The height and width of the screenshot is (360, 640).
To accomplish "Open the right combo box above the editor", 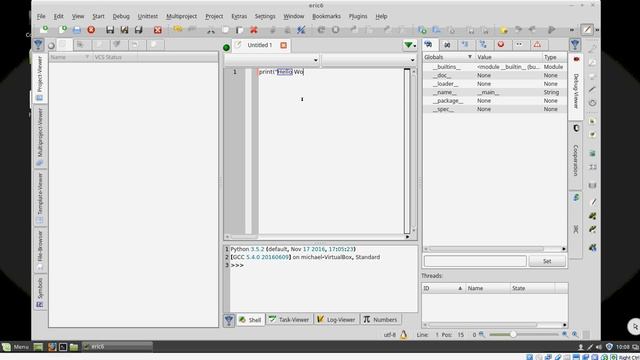I will (x=369, y=60).
